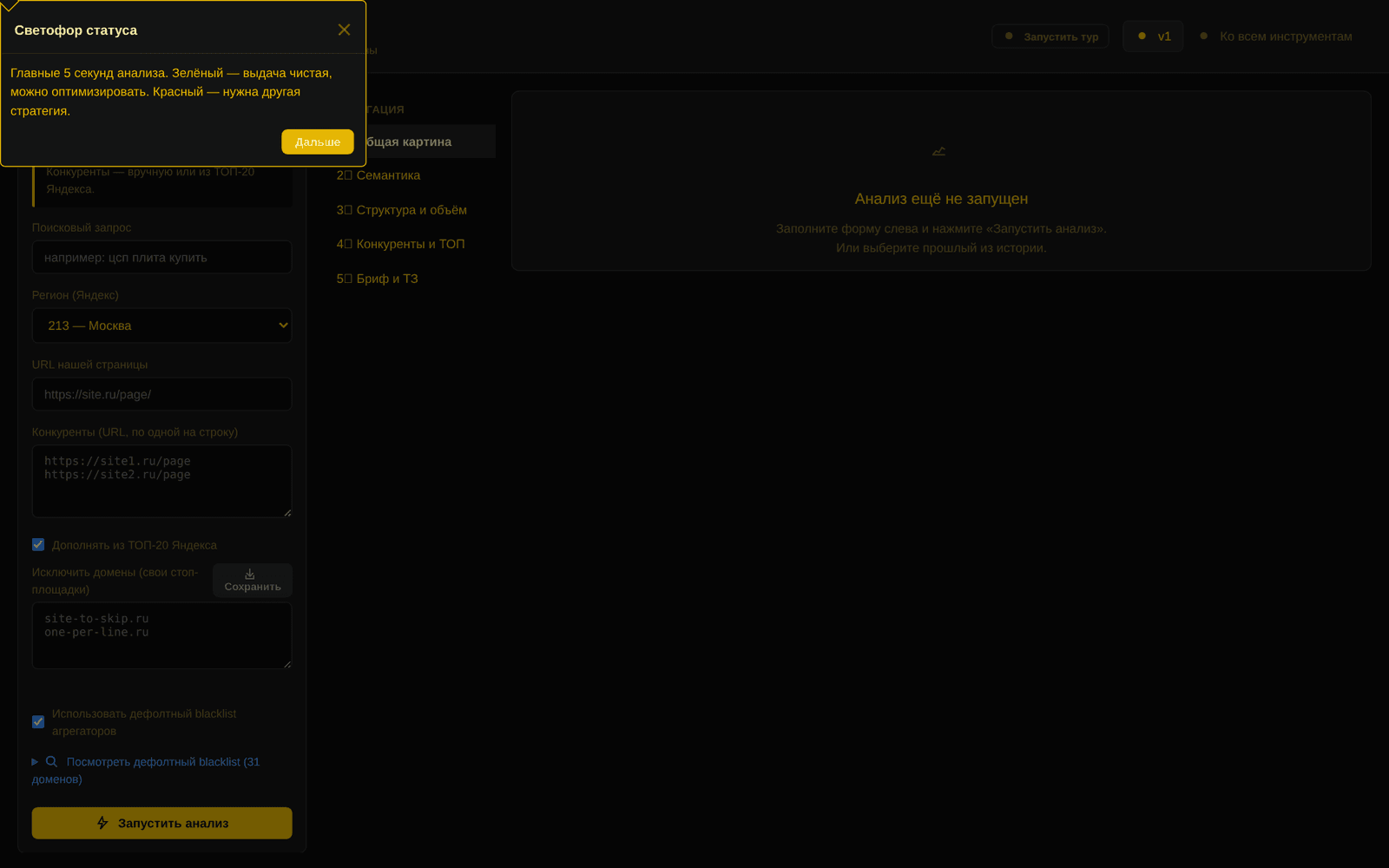1389x868 pixels.
Task: Switch to the Семантика section
Action: pos(412,175)
